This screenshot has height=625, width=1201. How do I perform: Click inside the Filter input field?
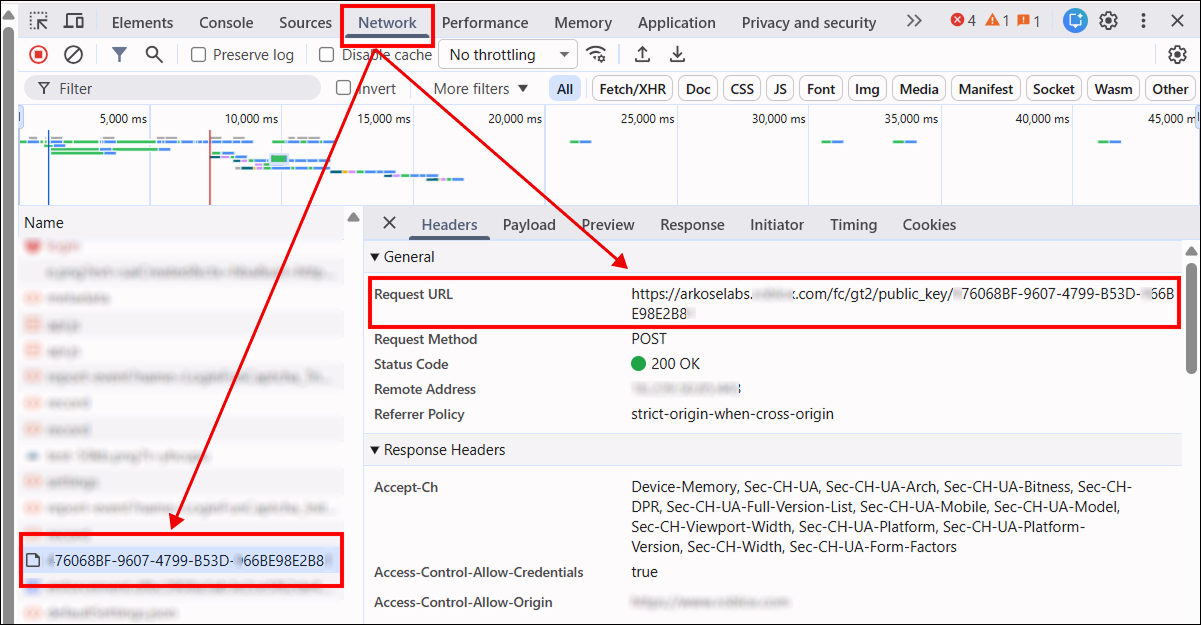[x=170, y=88]
